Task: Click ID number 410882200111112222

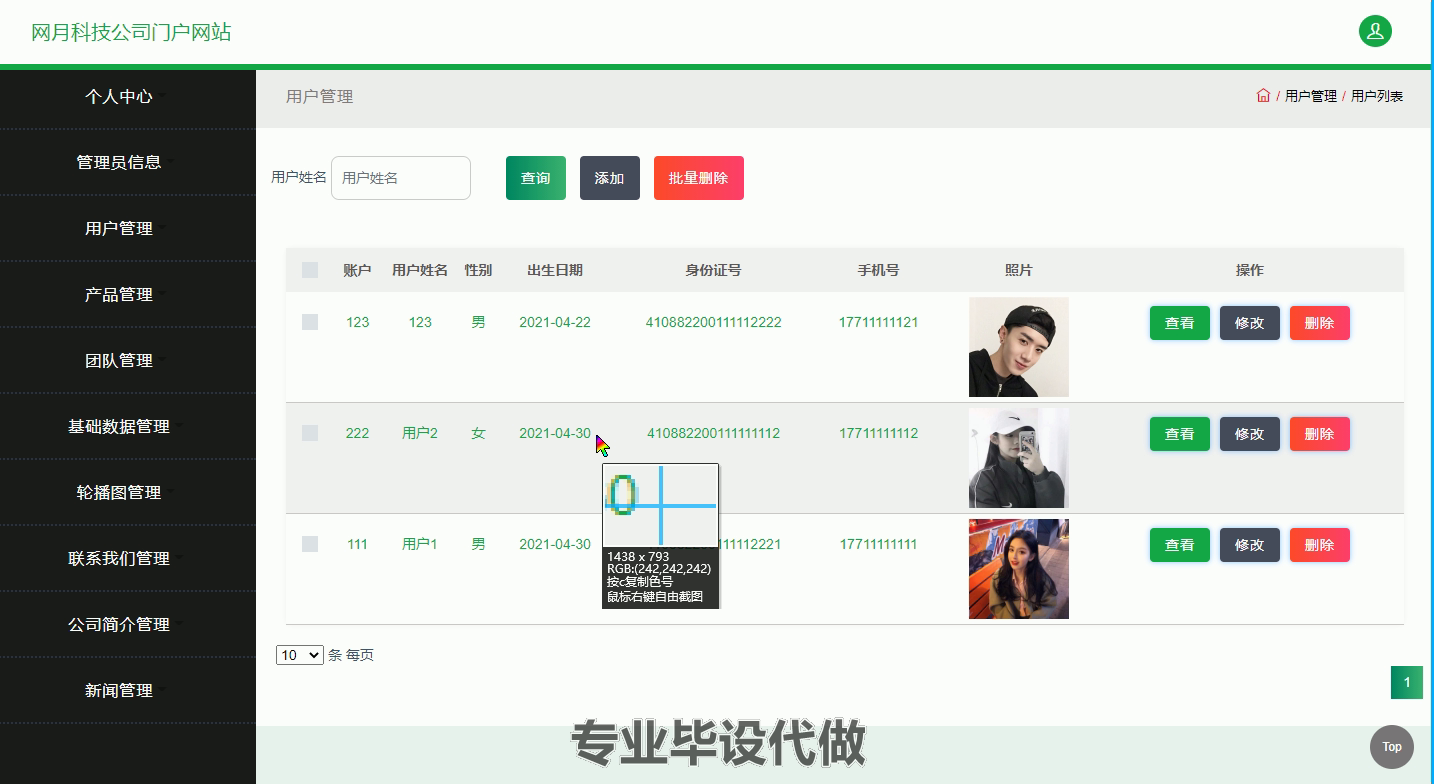Action: [714, 322]
